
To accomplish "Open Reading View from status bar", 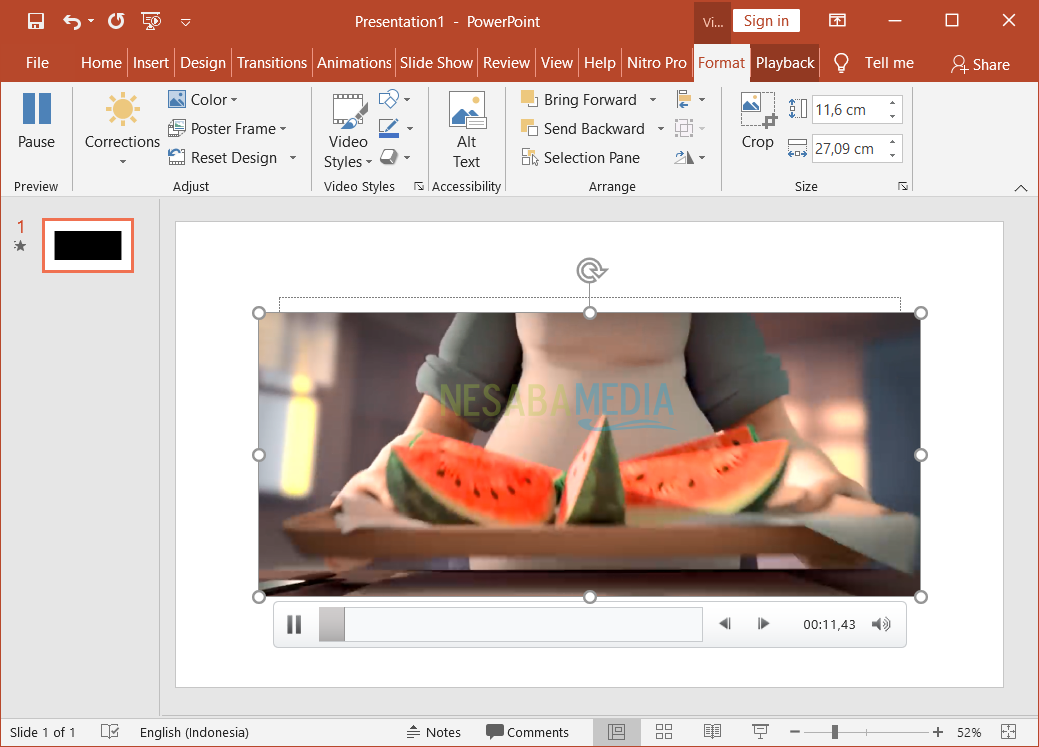I will click(x=712, y=732).
